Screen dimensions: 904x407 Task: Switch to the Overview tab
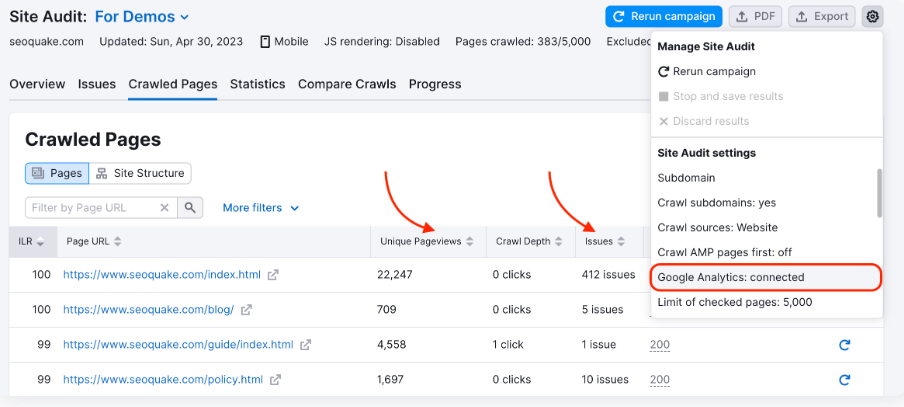pos(37,84)
